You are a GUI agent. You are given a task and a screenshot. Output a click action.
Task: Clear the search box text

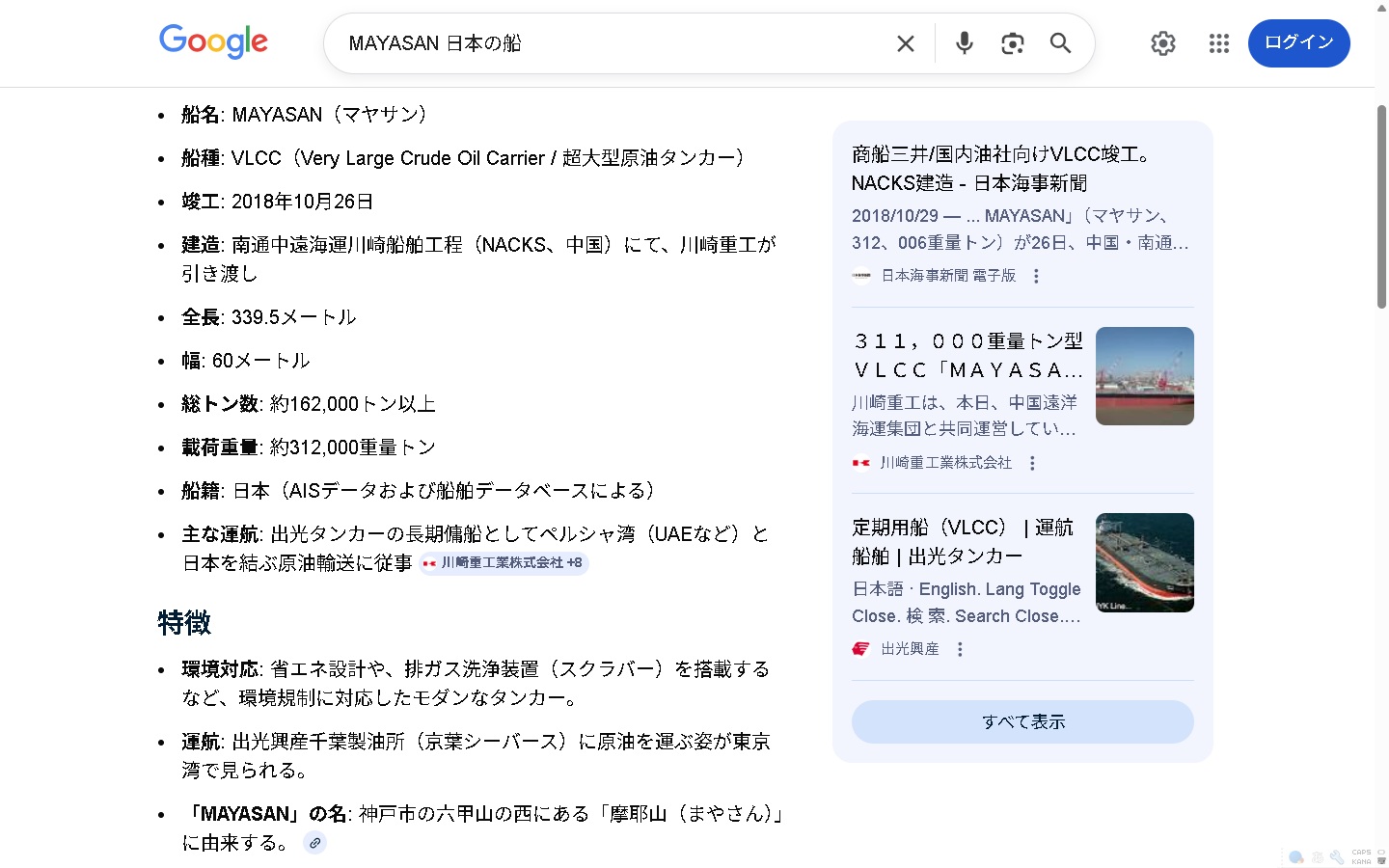tap(905, 43)
